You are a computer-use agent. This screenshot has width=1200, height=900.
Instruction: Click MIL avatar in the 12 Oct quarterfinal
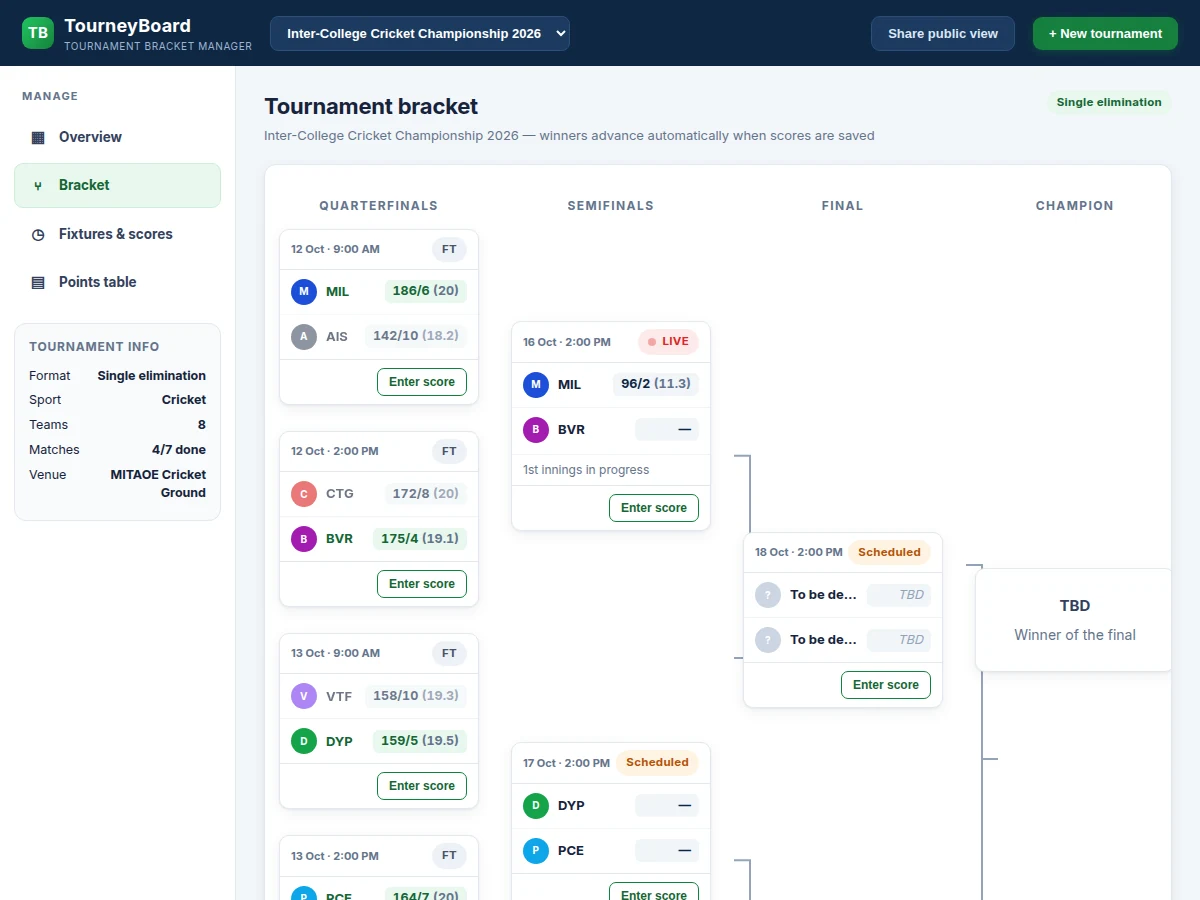tap(304, 292)
